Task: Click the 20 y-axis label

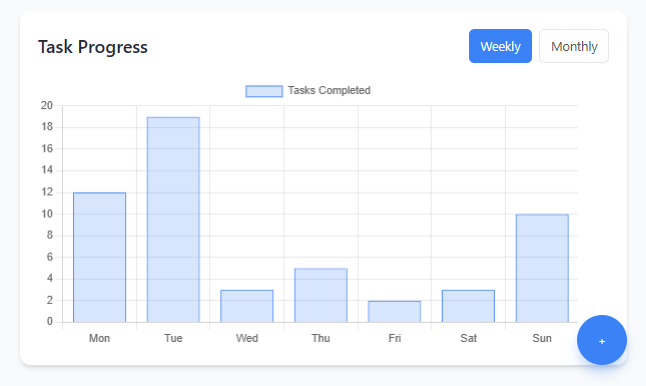Action: pos(47,105)
